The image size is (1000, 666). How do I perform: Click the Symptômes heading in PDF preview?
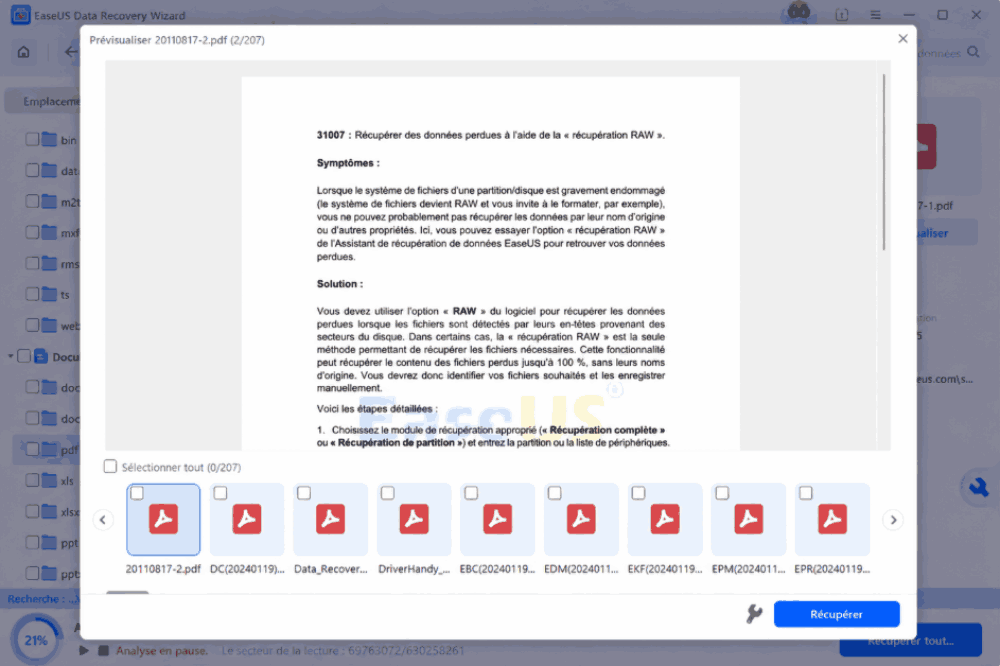pos(348,163)
